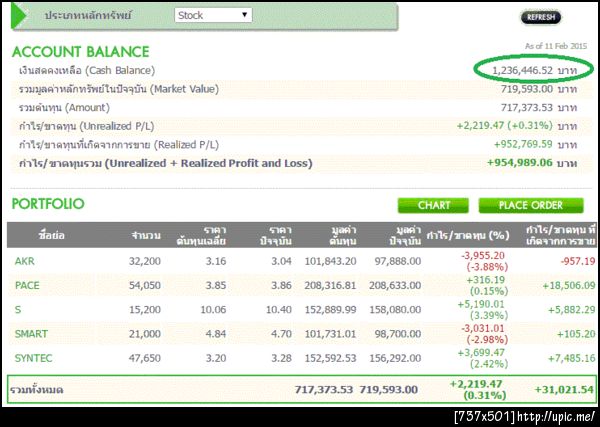Click SMART loss -3,031.01 (-2.98%)
The width and height of the screenshot is (600, 427).
484,334
